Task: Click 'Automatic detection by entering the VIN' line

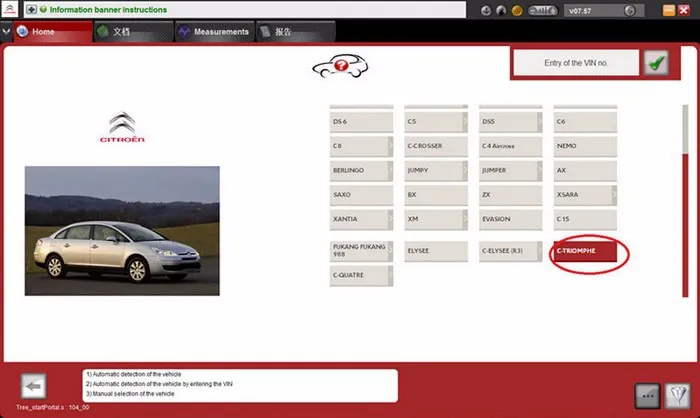Action: coord(159,384)
